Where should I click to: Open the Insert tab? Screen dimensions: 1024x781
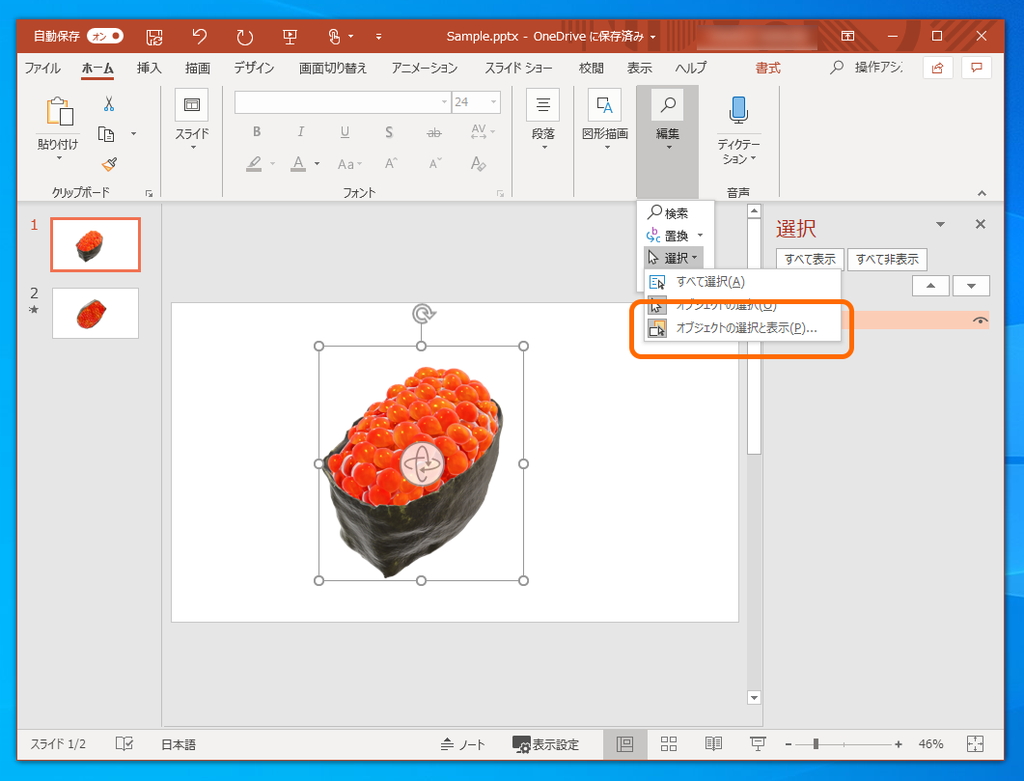[149, 68]
